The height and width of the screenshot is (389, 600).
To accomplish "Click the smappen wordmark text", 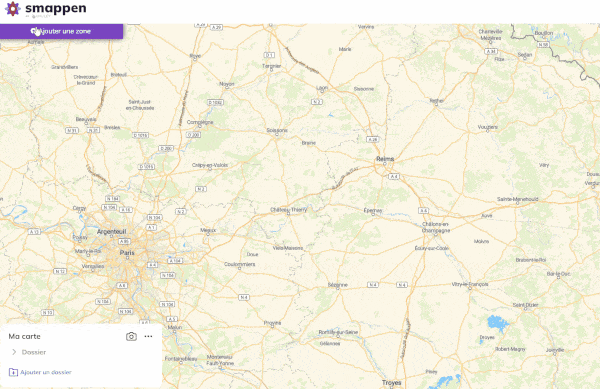I will (56, 8).
